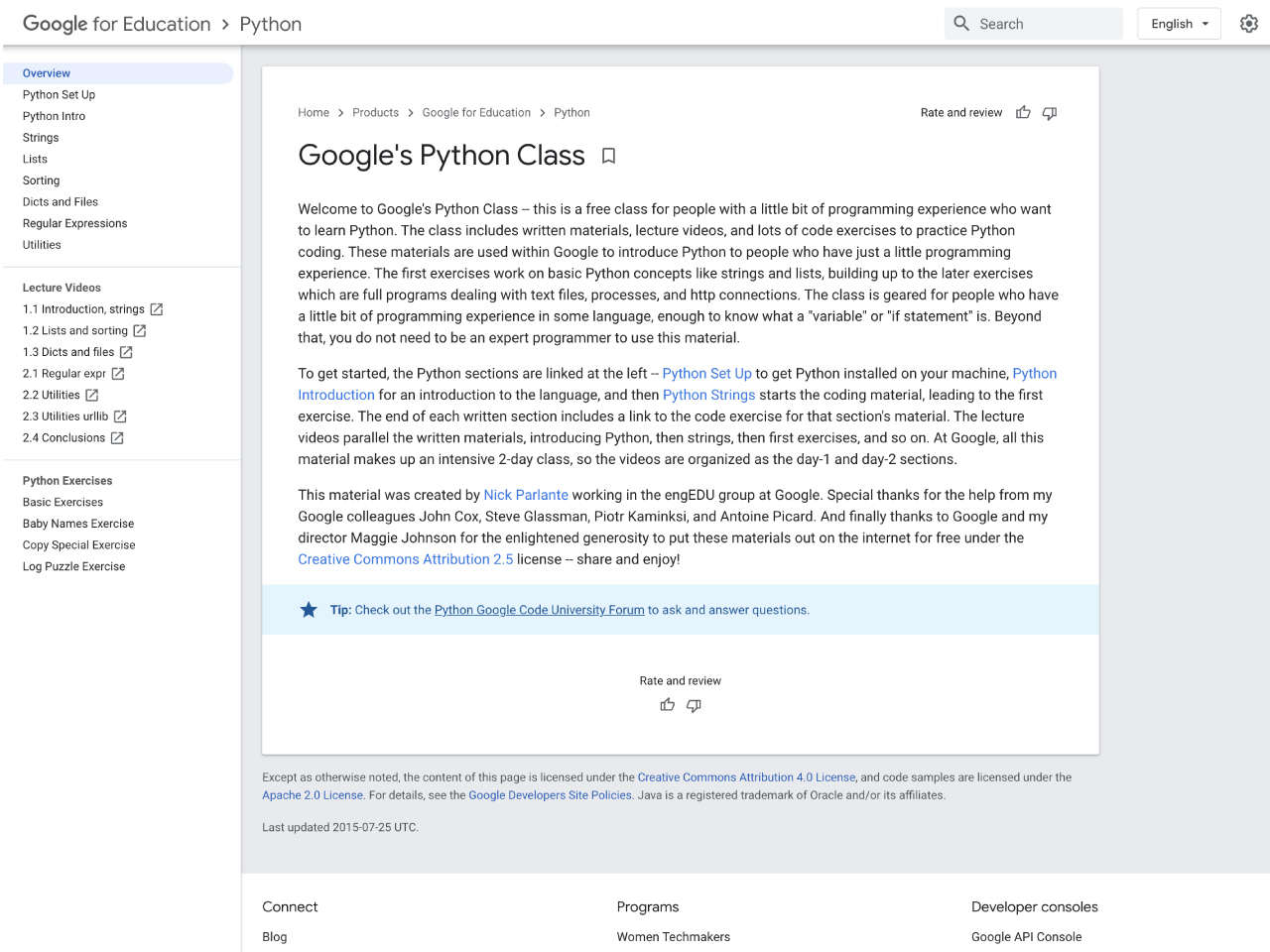This screenshot has height=952, width=1270.
Task: Click external-link icon beside 2.1 Regular expr
Action: [118, 374]
